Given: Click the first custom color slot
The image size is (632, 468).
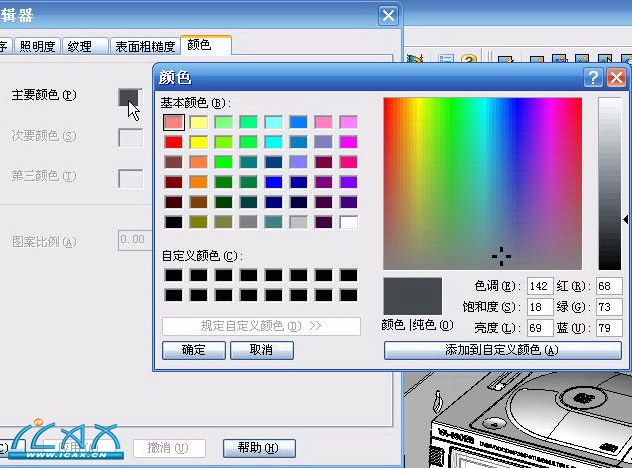Looking at the screenshot, I should (174, 275).
